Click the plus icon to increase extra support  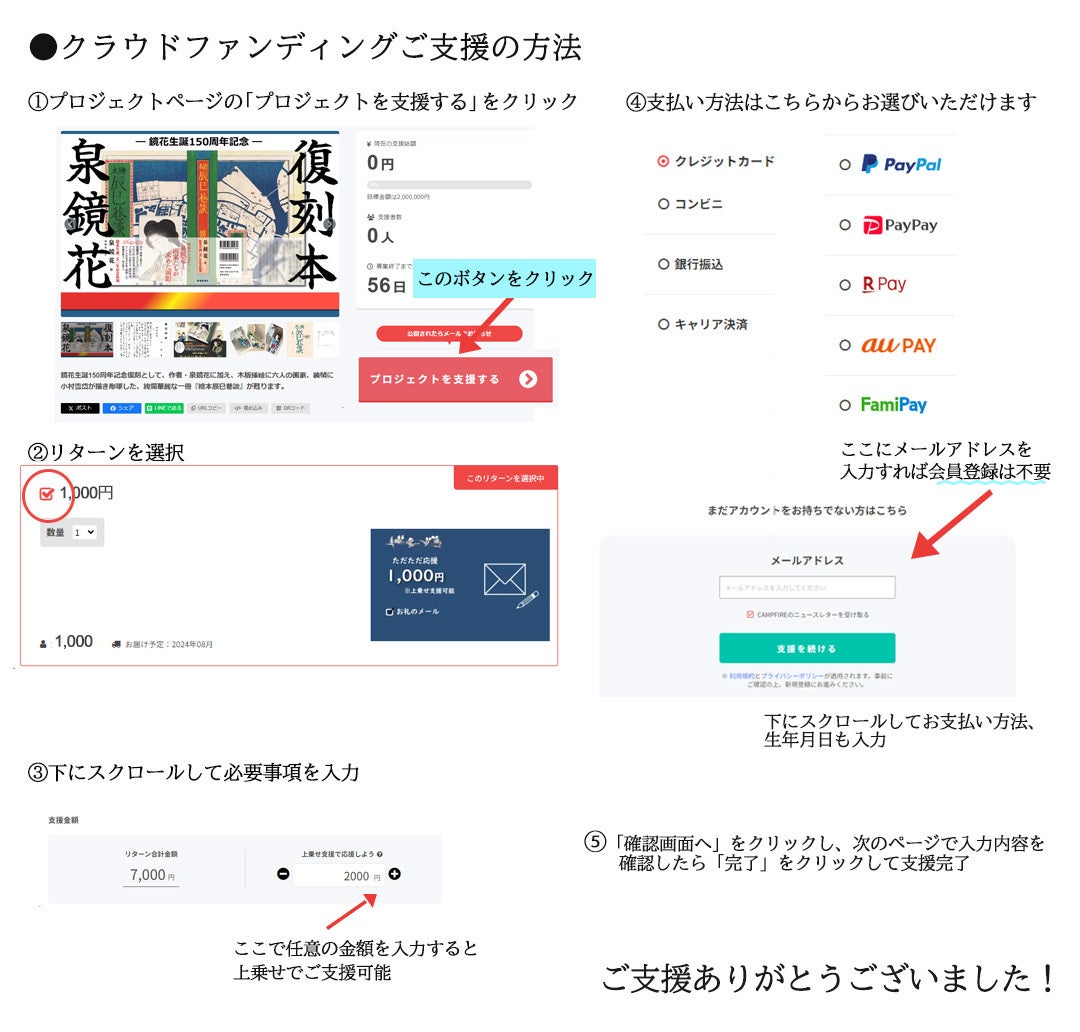tap(395, 874)
